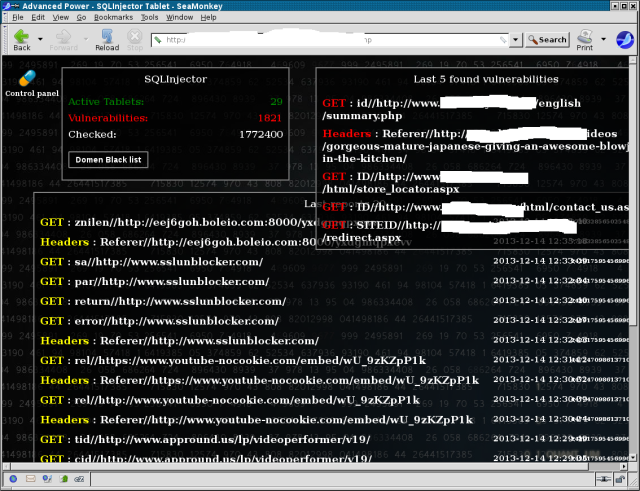Click the 'tid//http://www.appround.us' row
This screenshot has height=491, width=640.
point(205,439)
